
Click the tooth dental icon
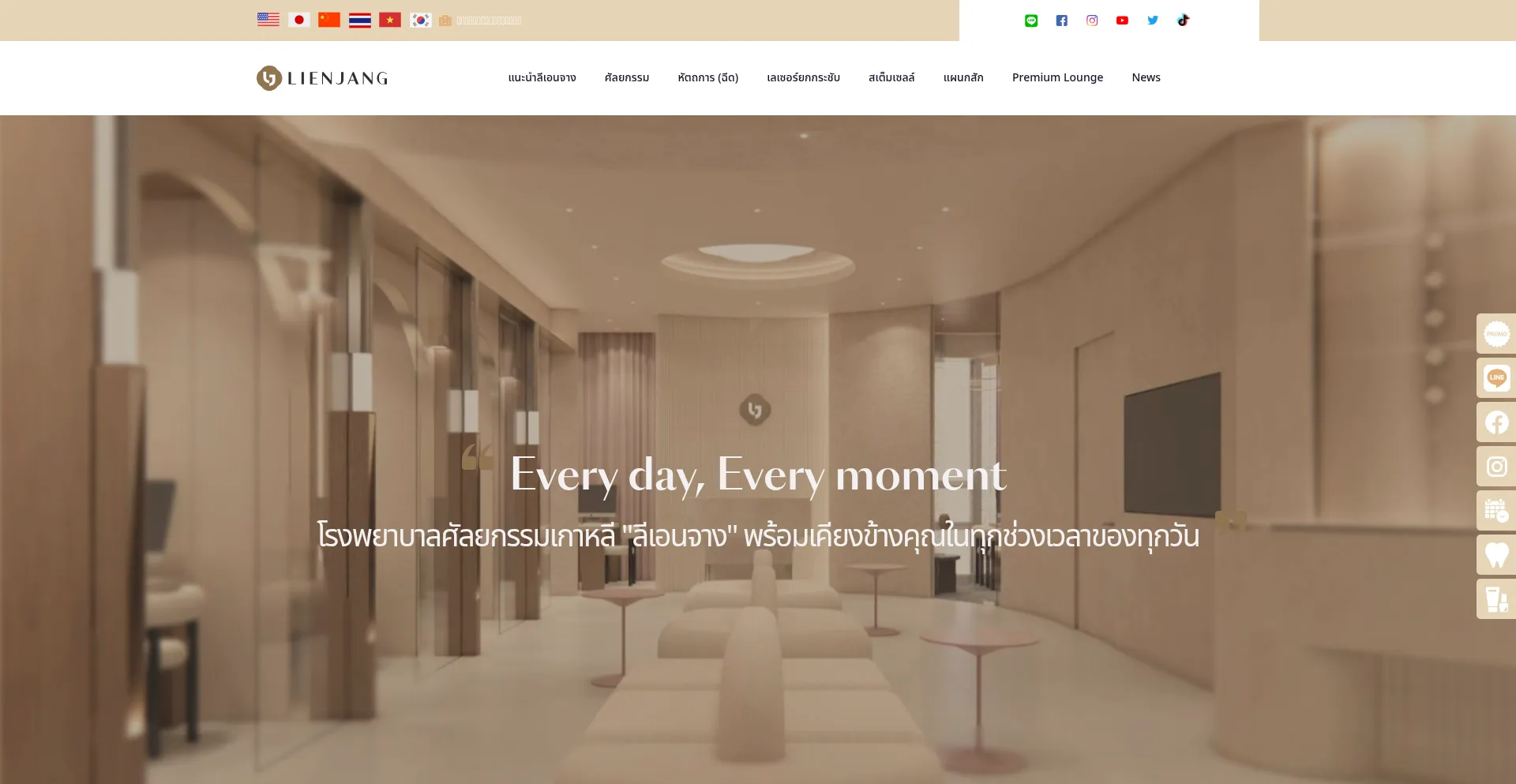(x=1496, y=555)
